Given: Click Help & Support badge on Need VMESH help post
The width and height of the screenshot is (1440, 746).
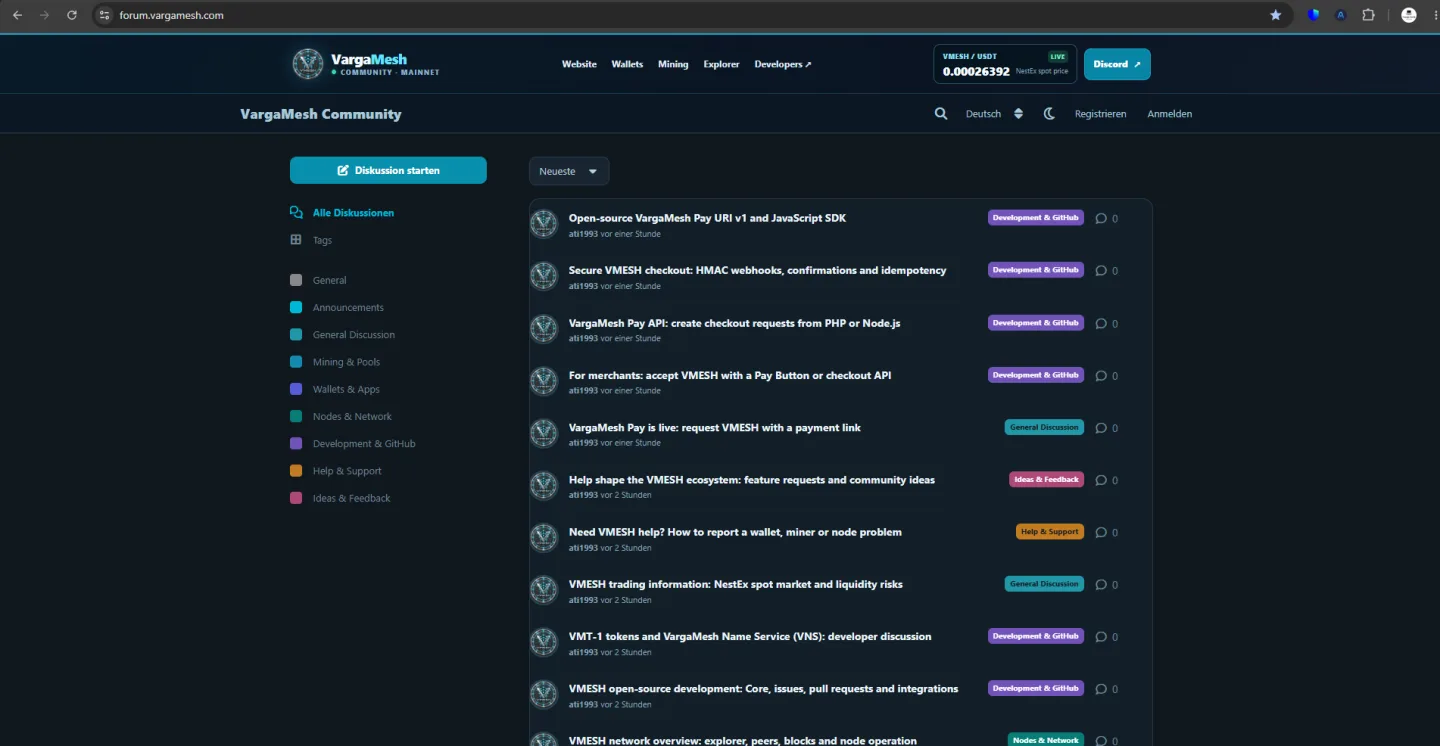Looking at the screenshot, I should (x=1050, y=532).
